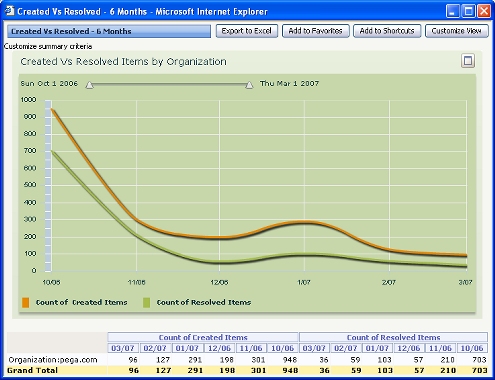The height and width of the screenshot is (380, 495).
Task: Click 10/06 header under Resolved Items
Action: point(472,348)
